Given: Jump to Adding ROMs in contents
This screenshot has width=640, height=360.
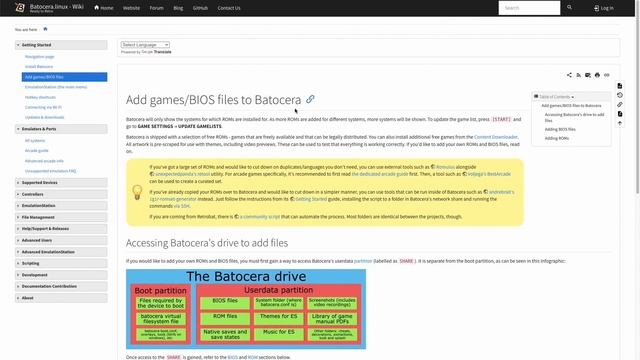Looking at the screenshot, I should tap(557, 138).
